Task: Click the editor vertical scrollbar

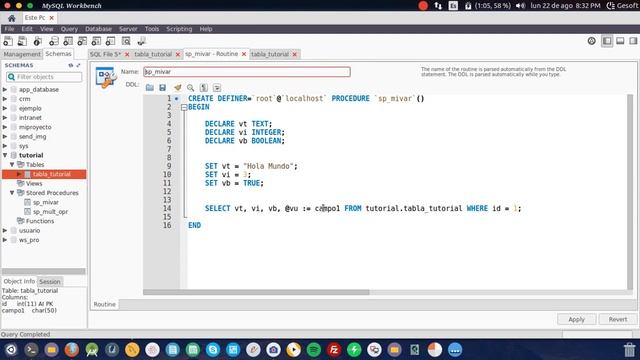Action: click(630, 192)
